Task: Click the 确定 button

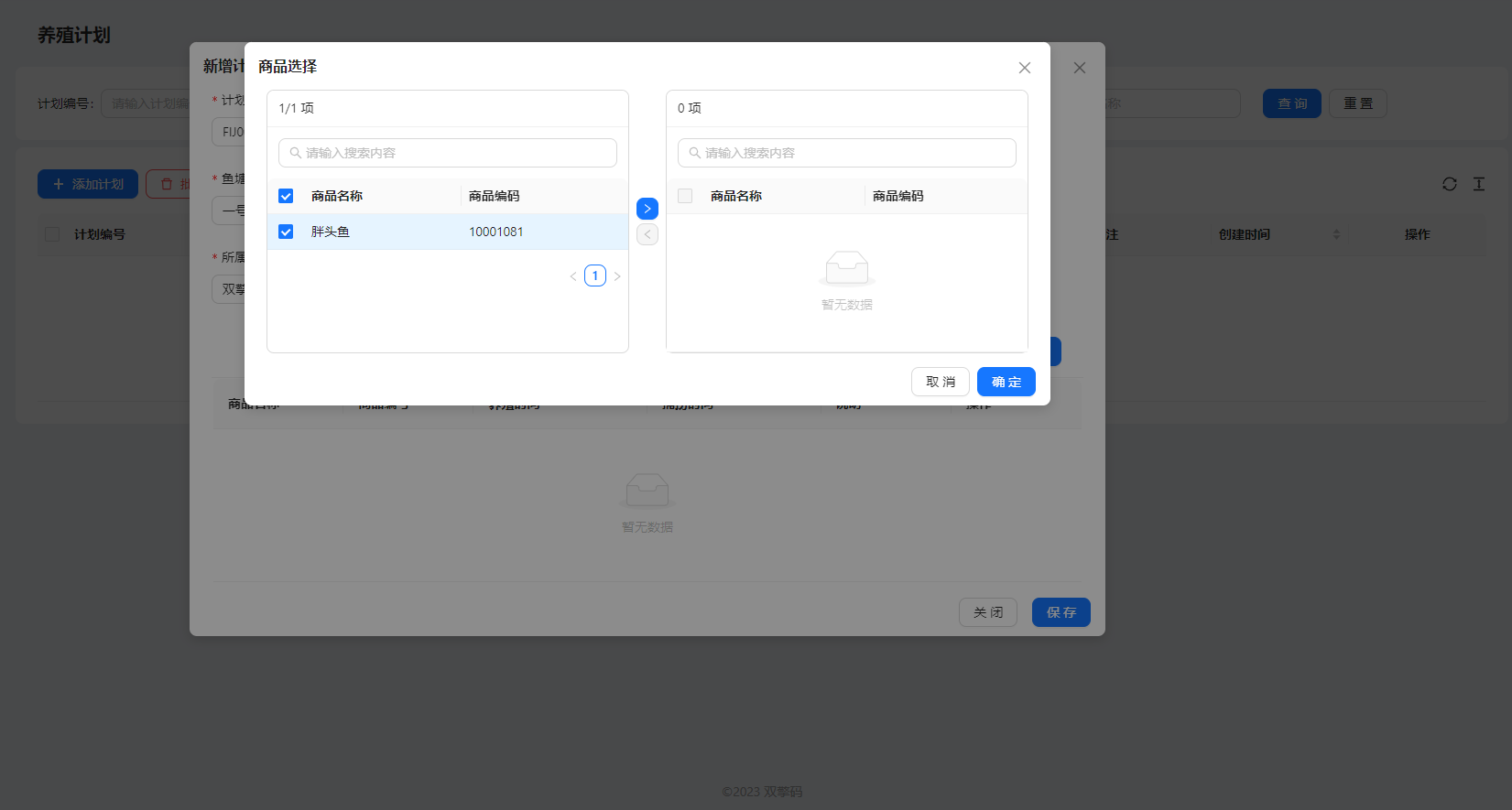Action: pos(1006,382)
